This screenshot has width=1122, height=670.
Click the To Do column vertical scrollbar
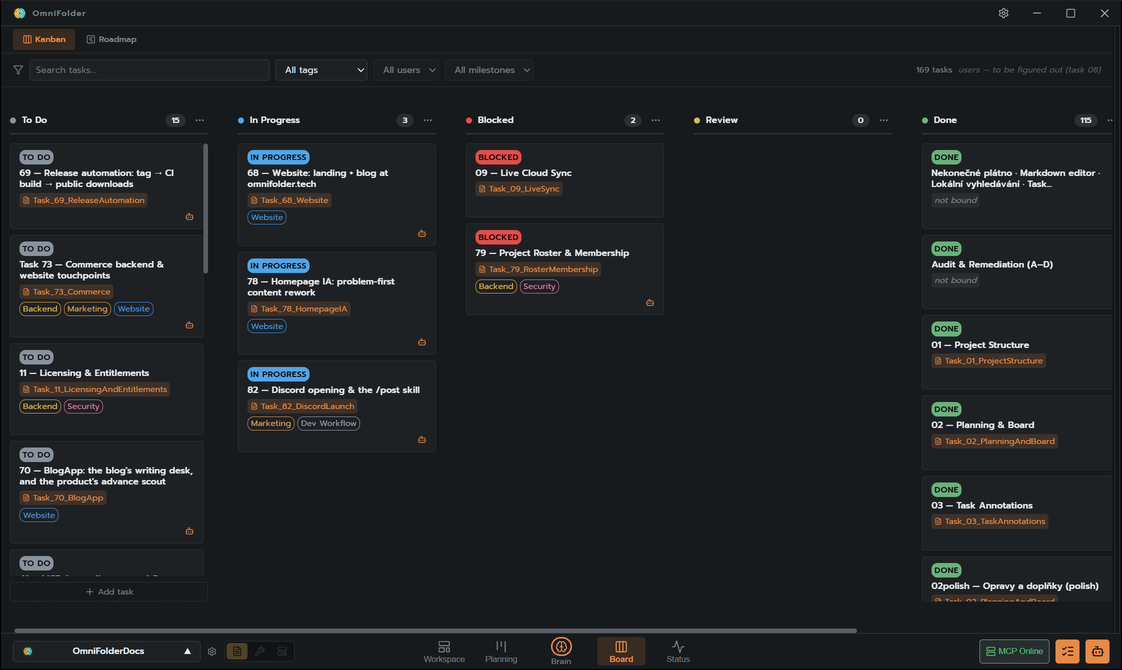(206, 208)
